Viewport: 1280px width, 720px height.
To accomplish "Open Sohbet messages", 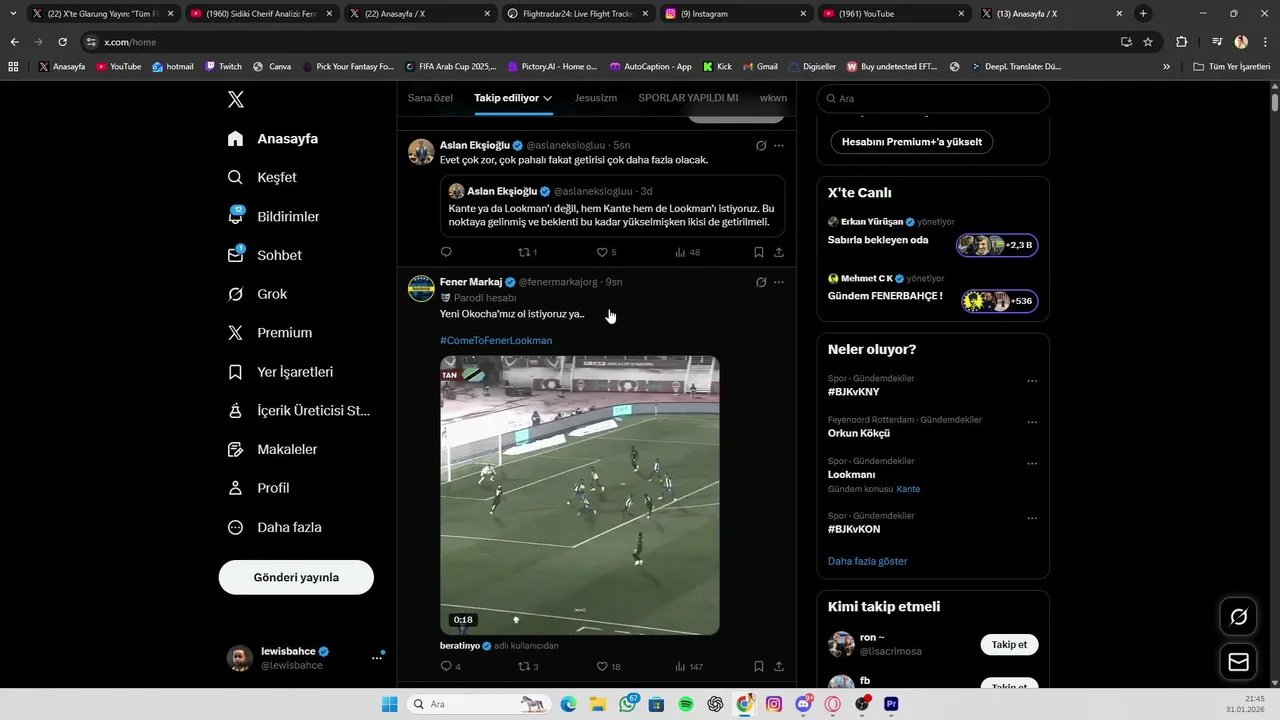I will coord(264,255).
